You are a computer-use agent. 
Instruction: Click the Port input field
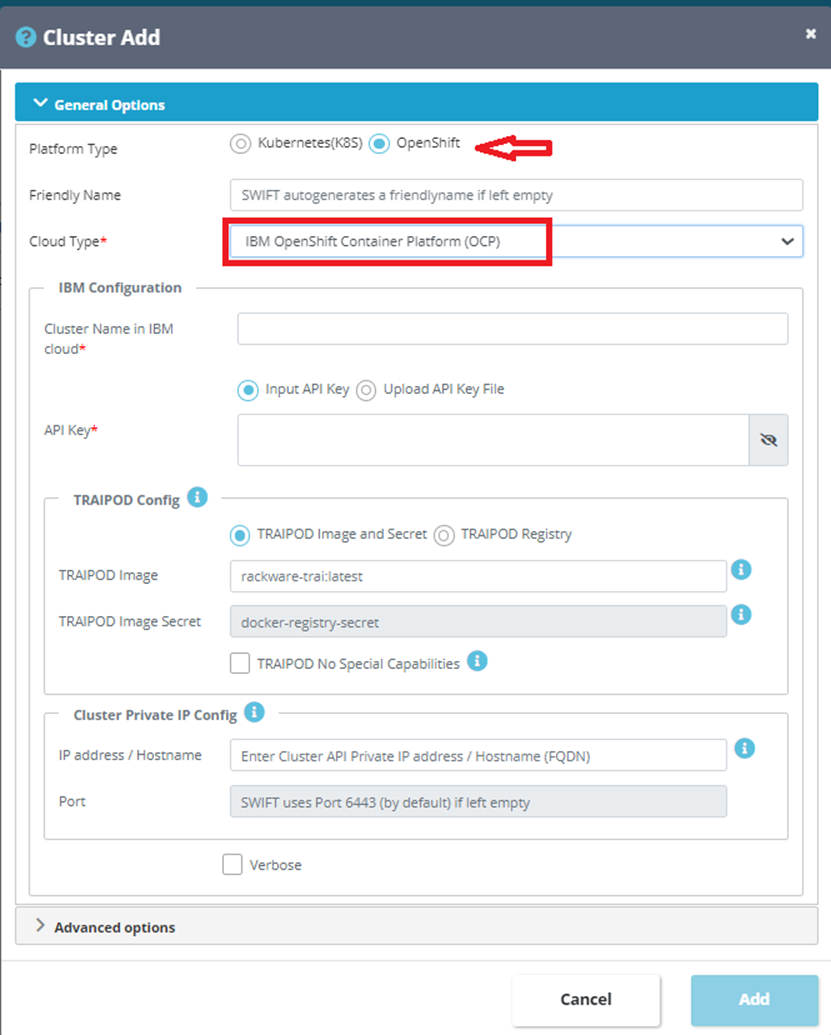(478, 801)
